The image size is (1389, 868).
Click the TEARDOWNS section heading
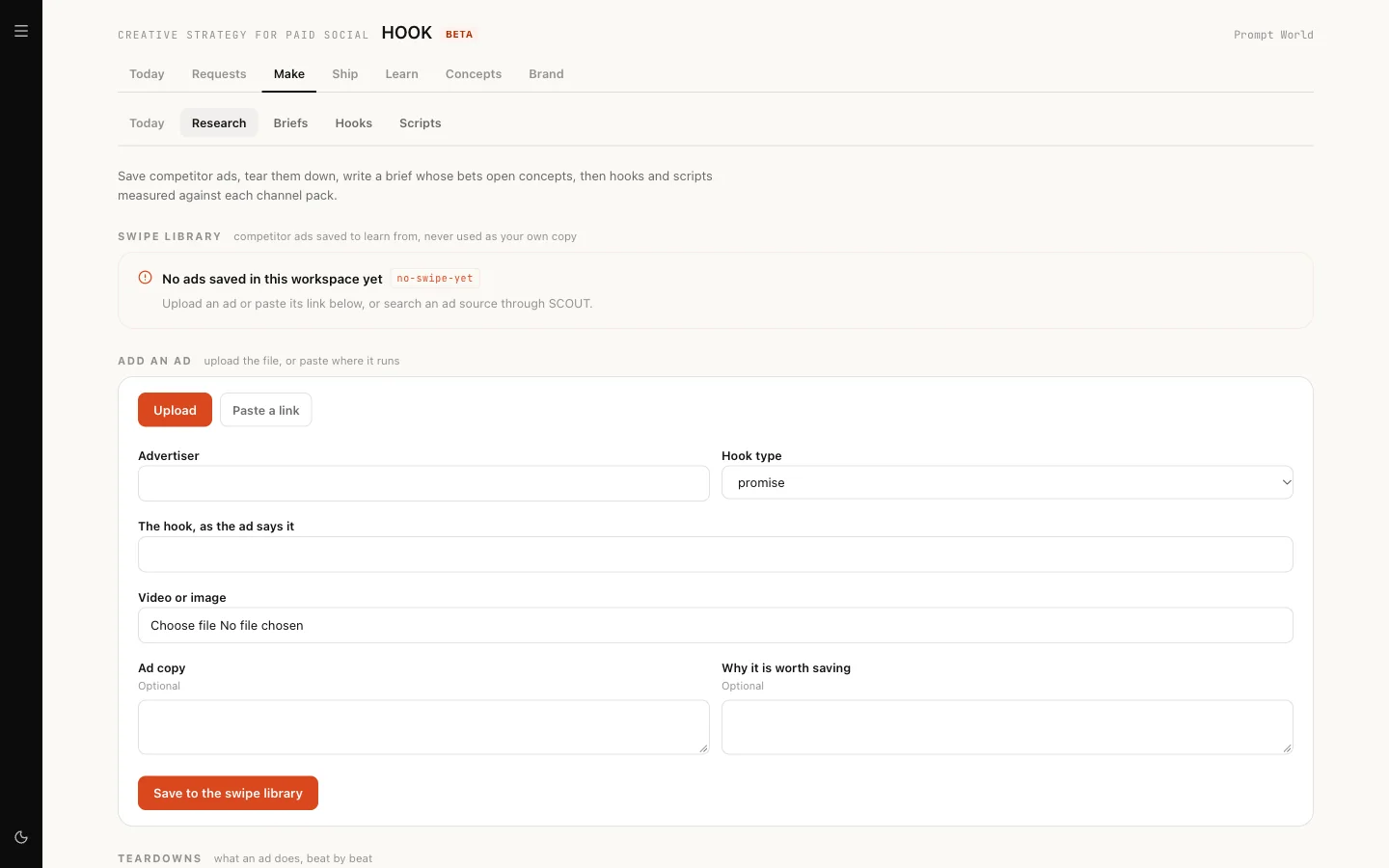[160, 858]
